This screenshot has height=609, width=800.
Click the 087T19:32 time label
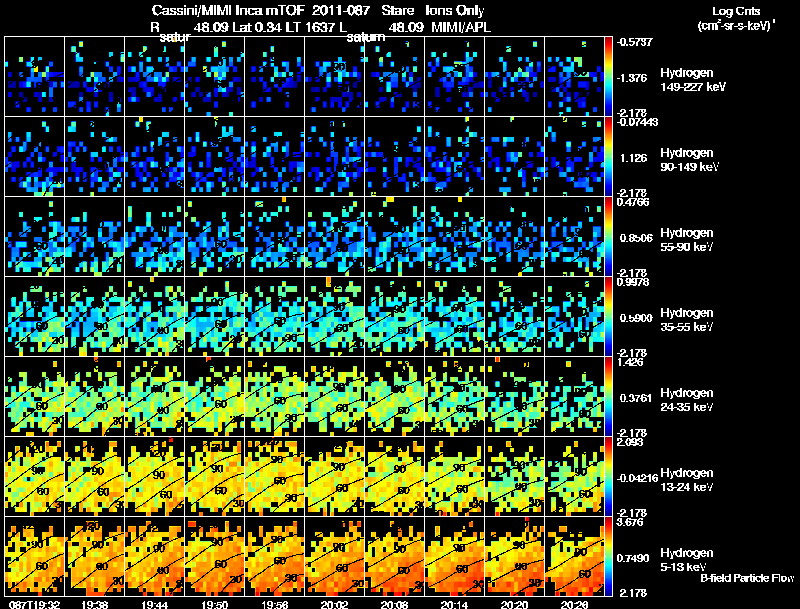click(x=34, y=604)
